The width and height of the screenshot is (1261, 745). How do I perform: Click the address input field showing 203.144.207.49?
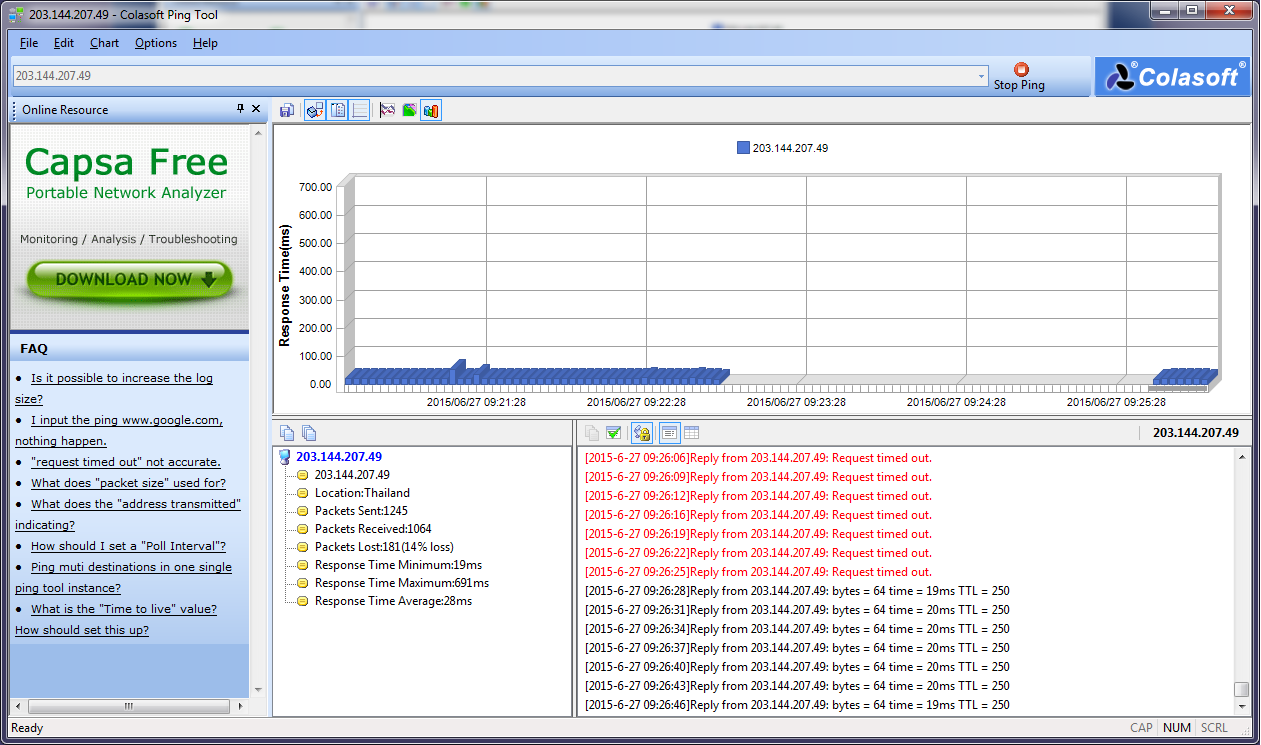pos(494,76)
